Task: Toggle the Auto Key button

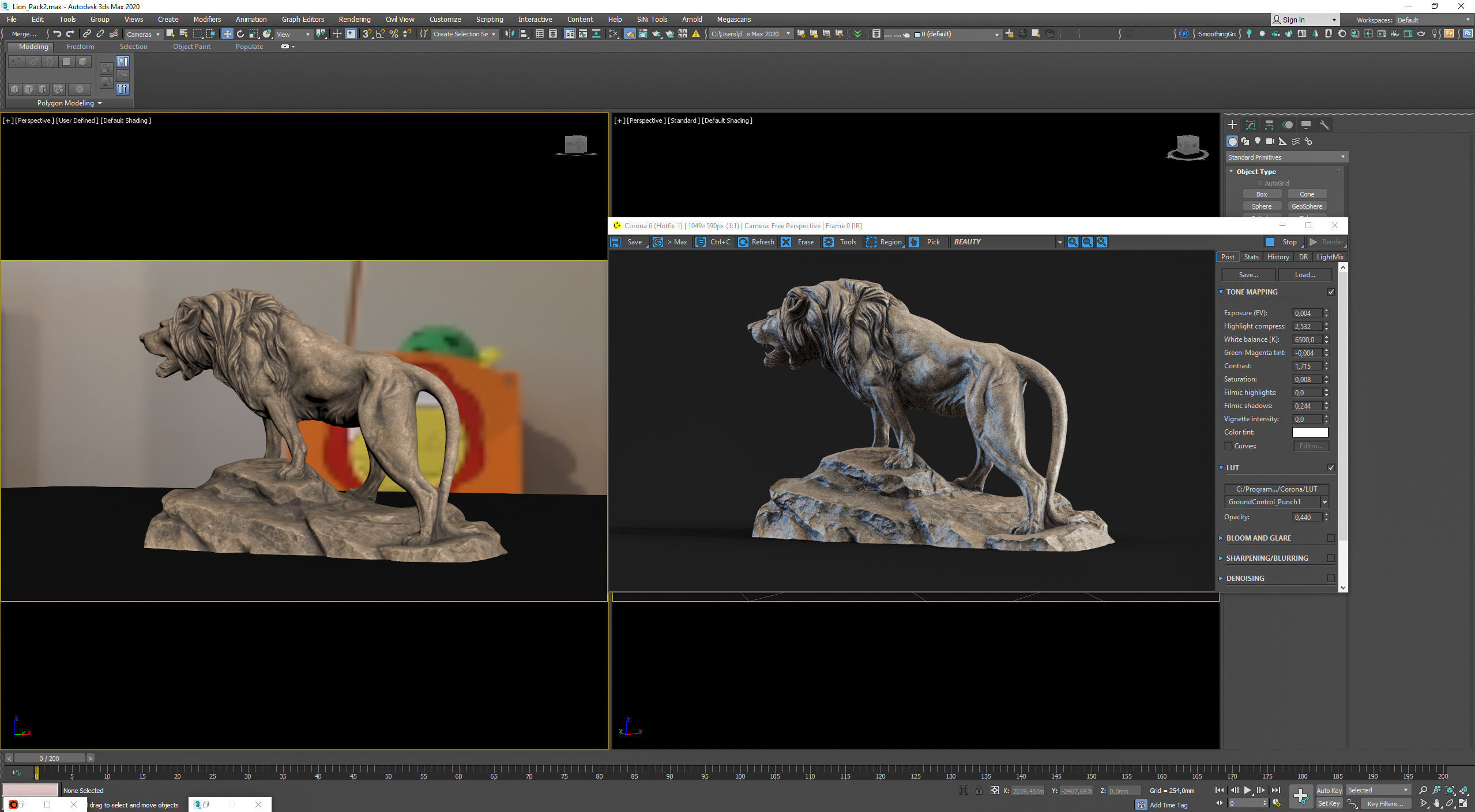Action: click(1329, 790)
